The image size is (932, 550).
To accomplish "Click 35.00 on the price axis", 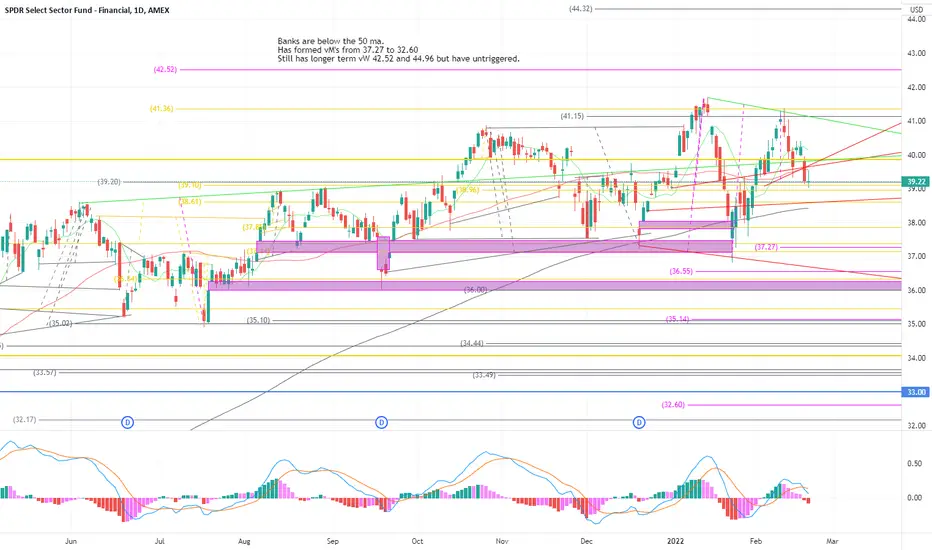I will (916, 325).
